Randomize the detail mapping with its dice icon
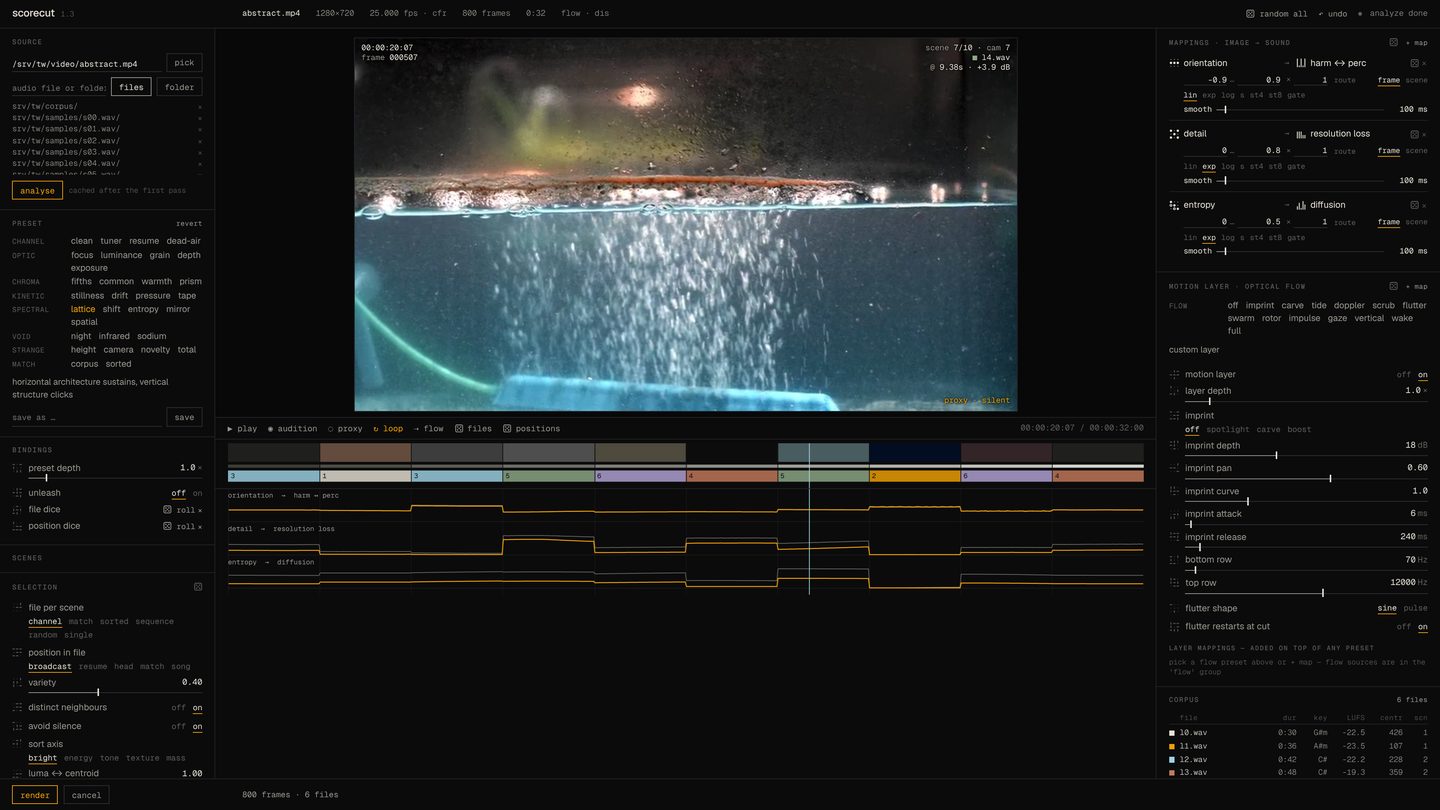The width and height of the screenshot is (1440, 810). pyautogui.click(x=1415, y=134)
